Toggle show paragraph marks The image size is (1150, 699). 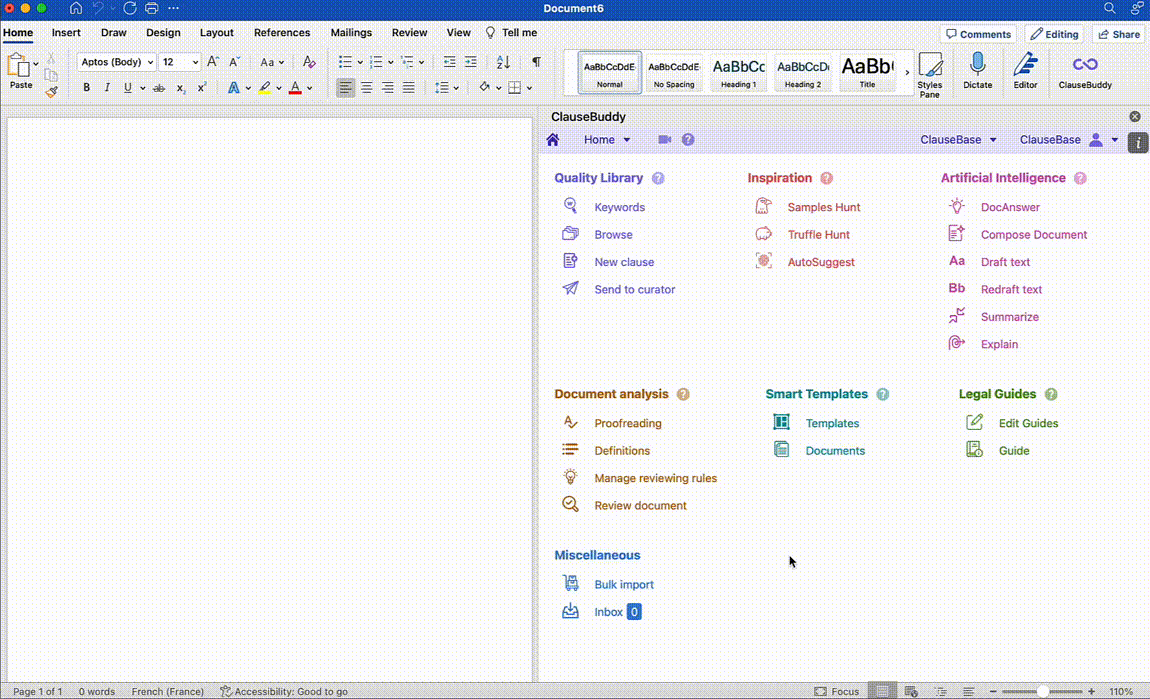(x=536, y=62)
